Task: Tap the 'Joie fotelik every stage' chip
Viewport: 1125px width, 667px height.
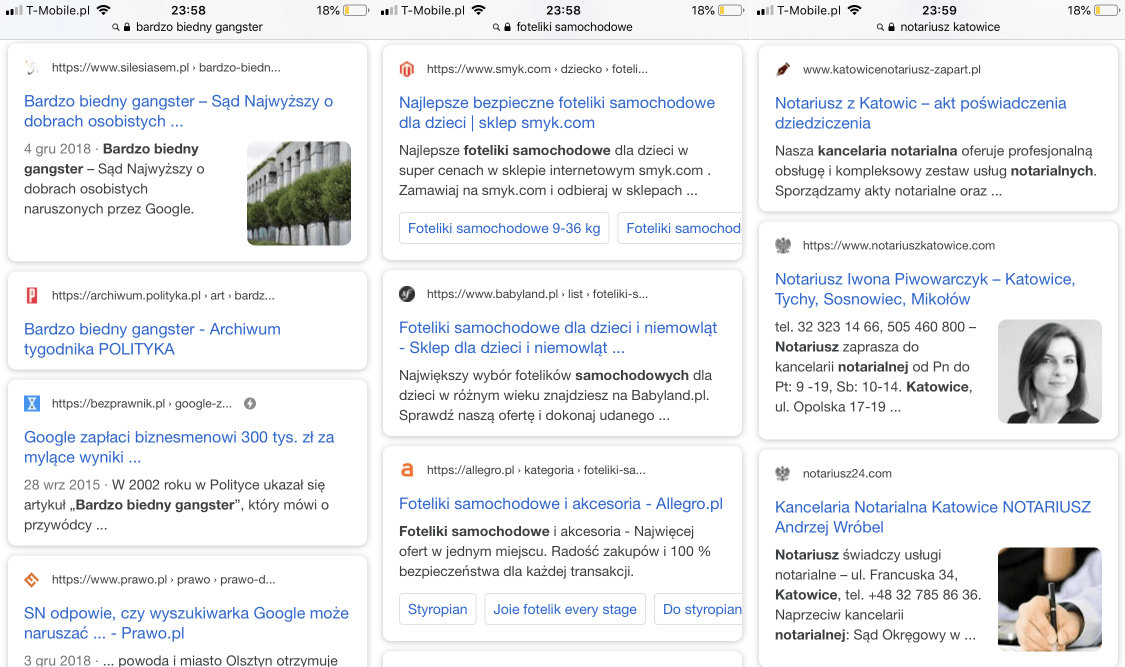Action: click(565, 609)
